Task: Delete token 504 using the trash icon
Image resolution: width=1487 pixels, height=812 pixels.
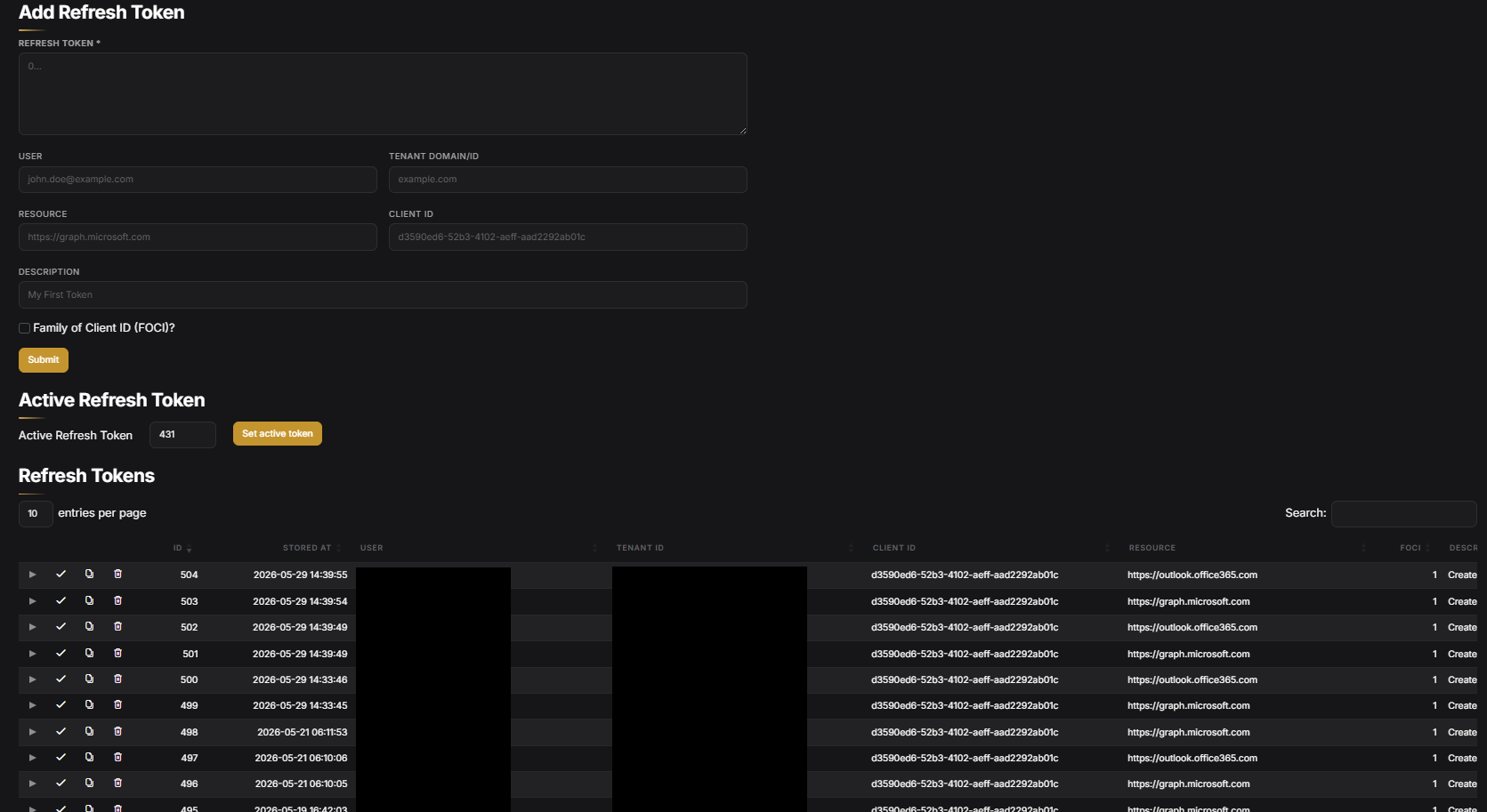Action: click(x=117, y=575)
